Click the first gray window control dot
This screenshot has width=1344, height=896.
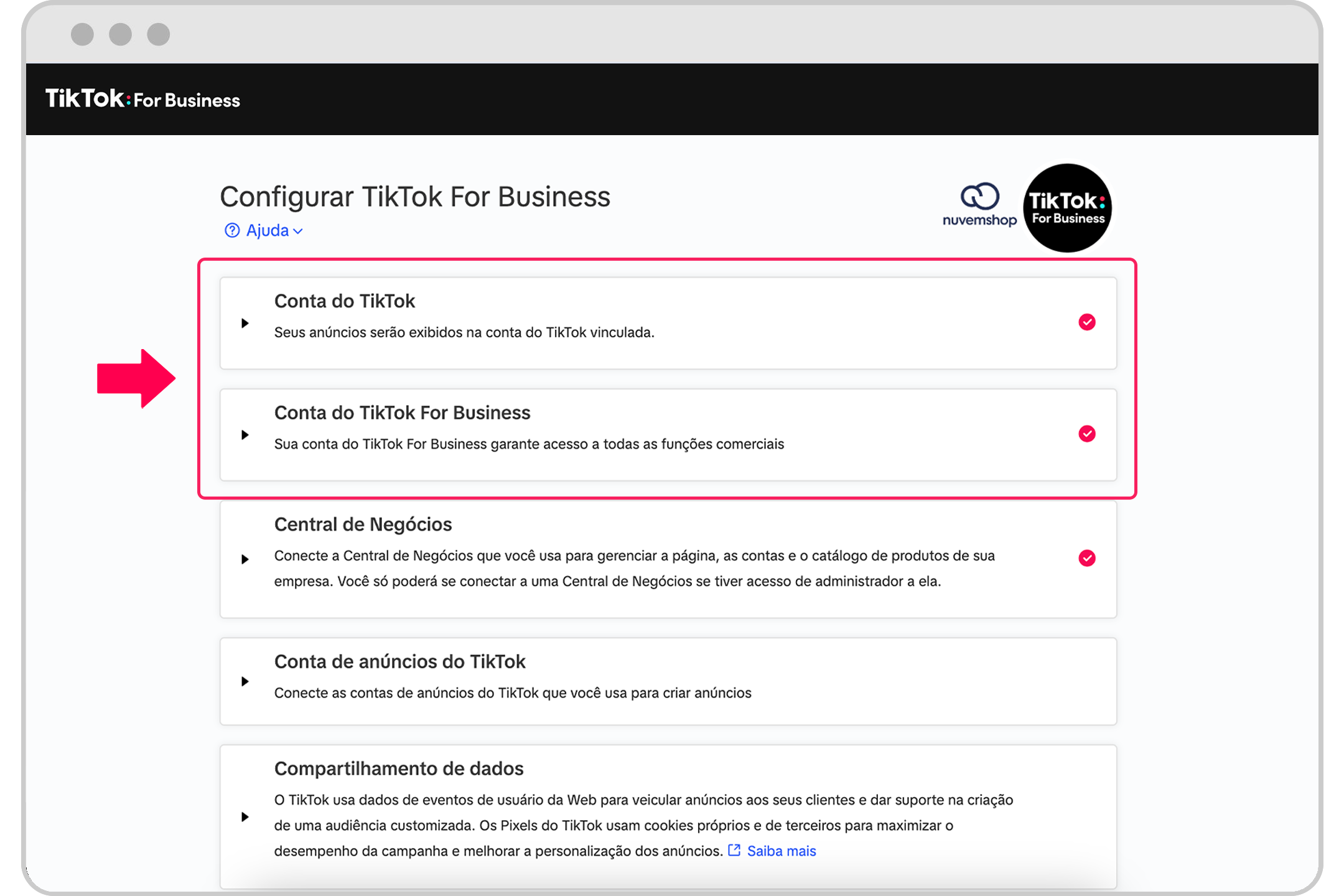[x=82, y=34]
